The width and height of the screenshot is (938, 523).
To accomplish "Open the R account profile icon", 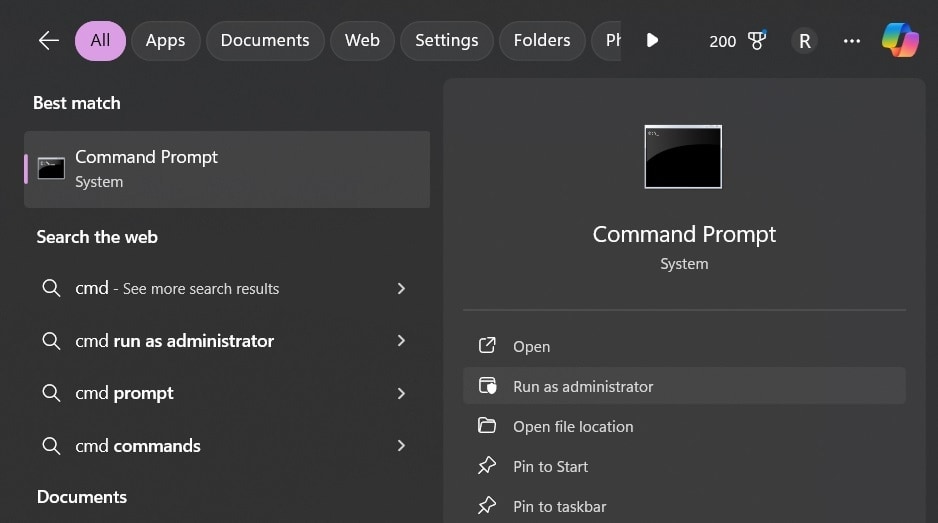I will pyautogui.click(x=805, y=41).
